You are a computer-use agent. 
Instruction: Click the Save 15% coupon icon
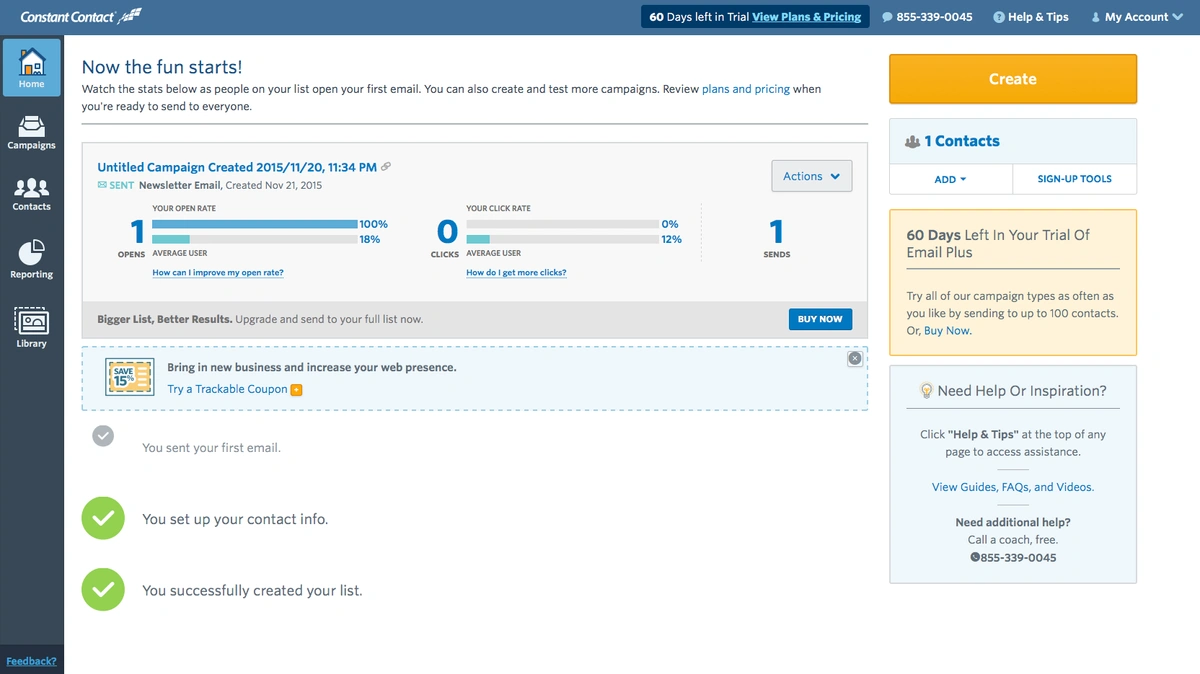[128, 378]
